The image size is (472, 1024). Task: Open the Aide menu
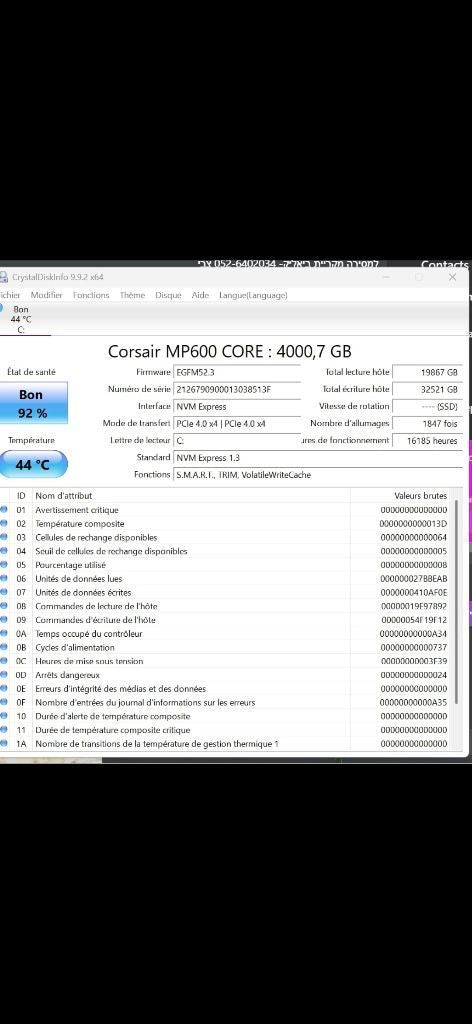[x=200, y=295]
